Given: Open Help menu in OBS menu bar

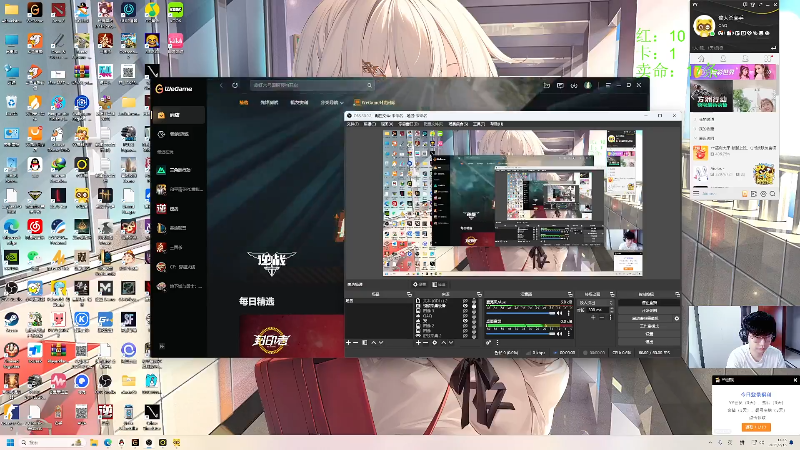Looking at the screenshot, I should click(x=496, y=123).
